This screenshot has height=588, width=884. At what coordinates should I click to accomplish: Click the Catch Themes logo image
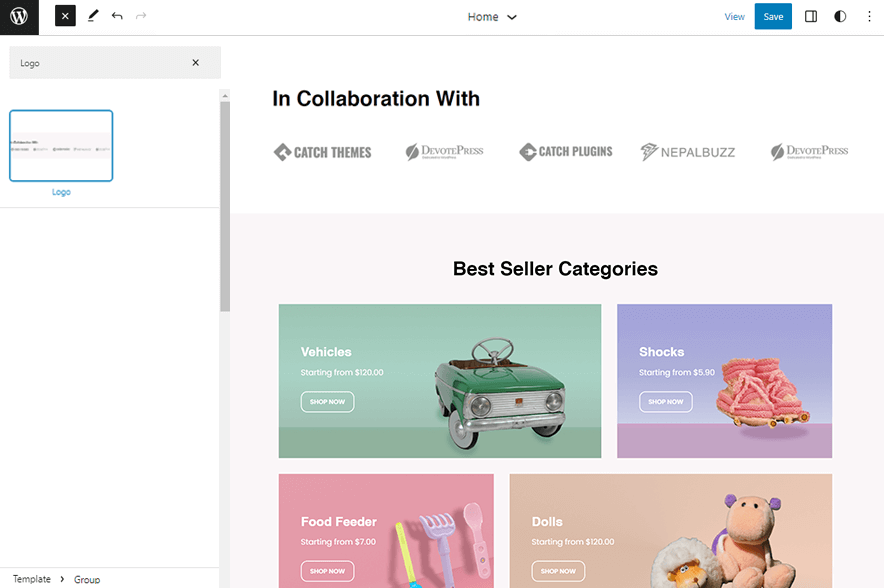(322, 152)
